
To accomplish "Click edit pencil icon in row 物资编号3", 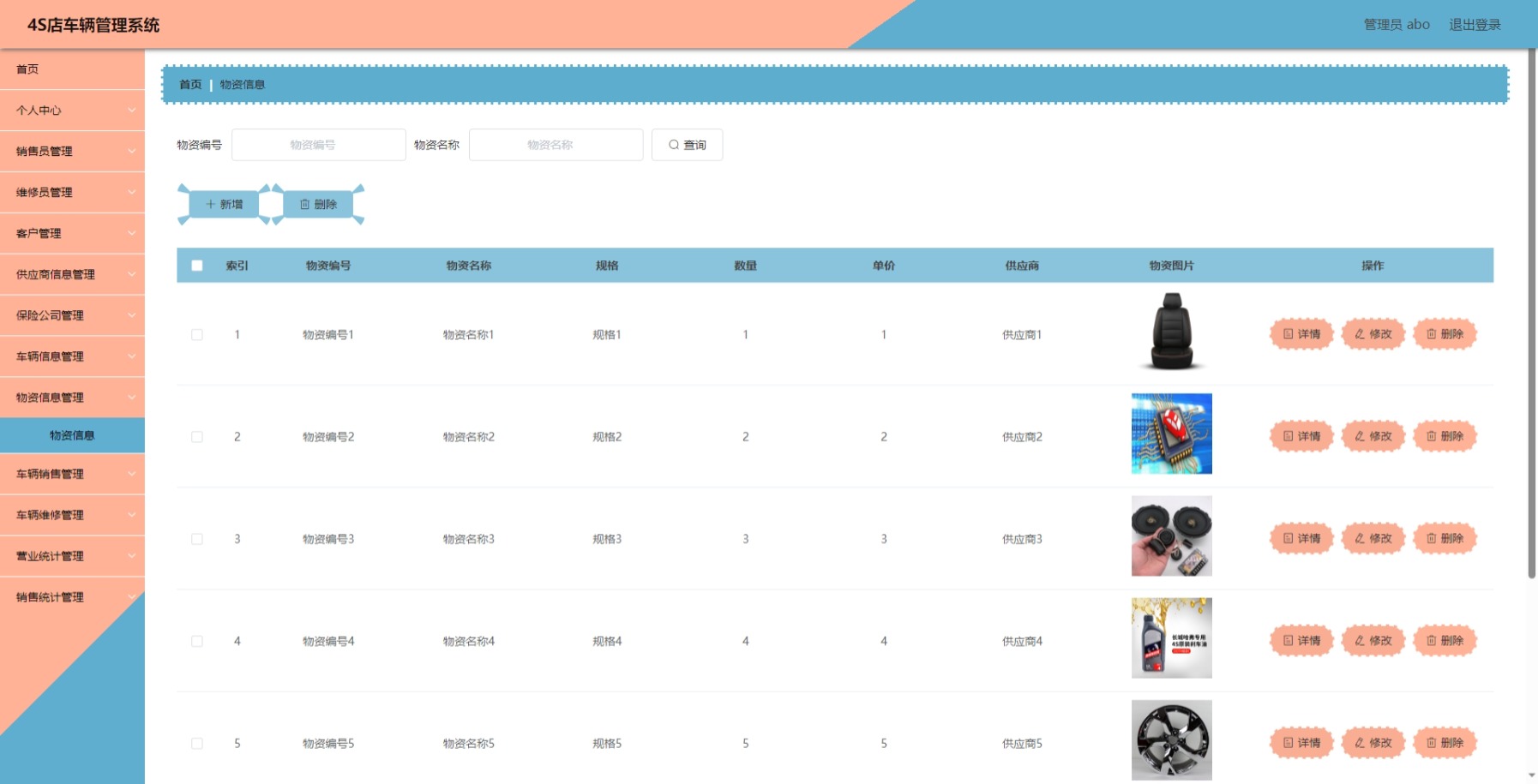I will (1360, 538).
